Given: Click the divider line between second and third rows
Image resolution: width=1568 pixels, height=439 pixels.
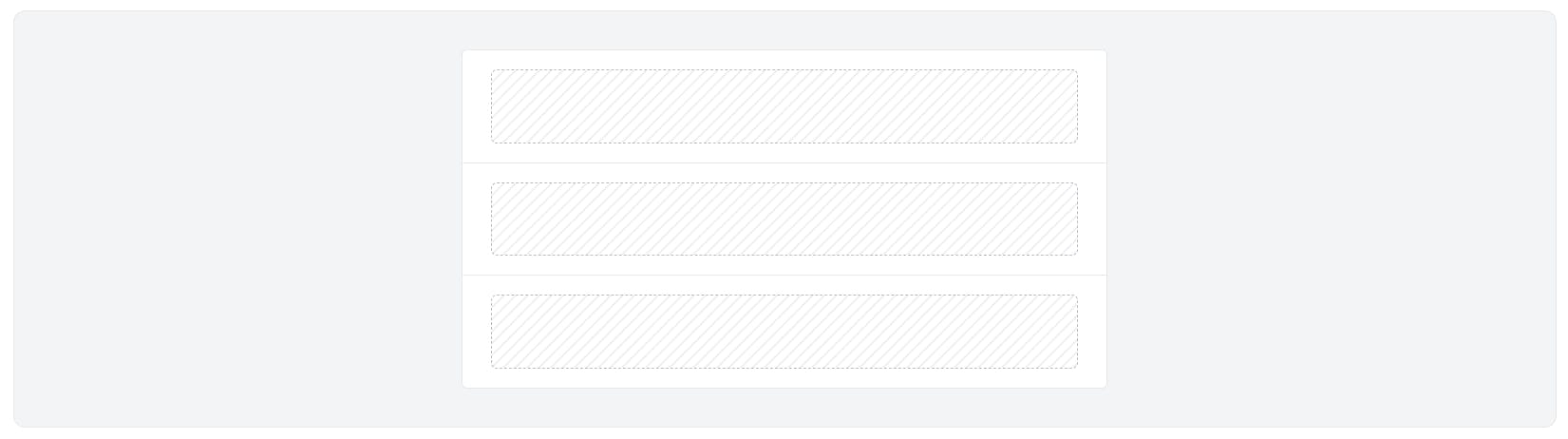Looking at the screenshot, I should (x=784, y=276).
